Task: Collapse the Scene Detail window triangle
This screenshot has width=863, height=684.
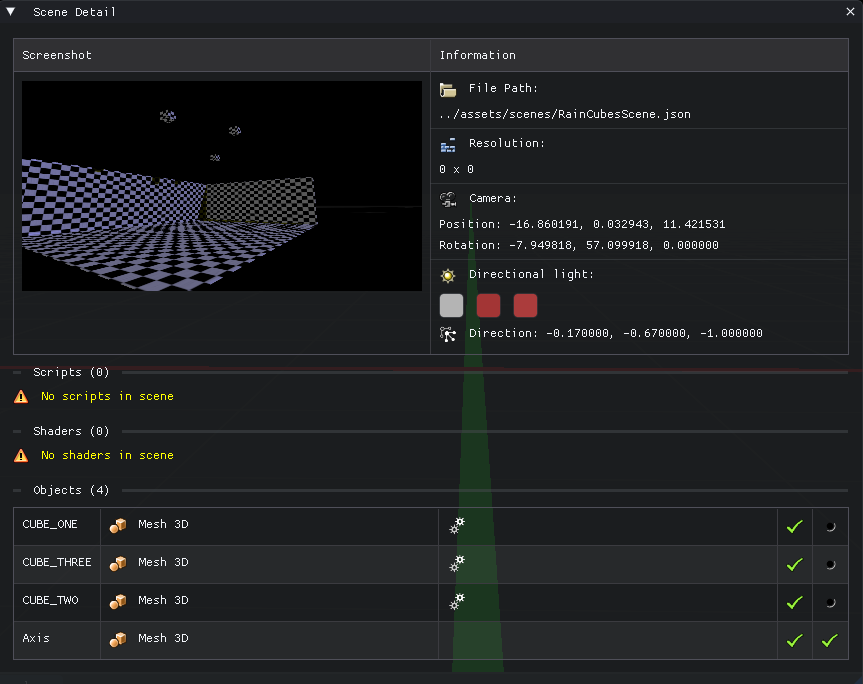Action: coord(11,12)
